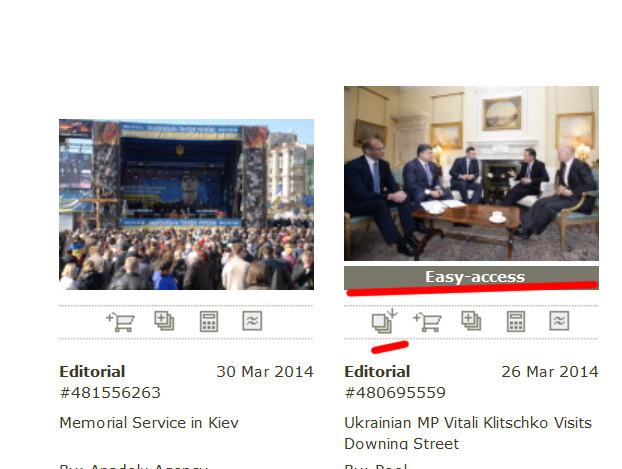The height and width of the screenshot is (469, 622).
Task: Find similar images to Klitschko photo
Action: [x=559, y=321]
